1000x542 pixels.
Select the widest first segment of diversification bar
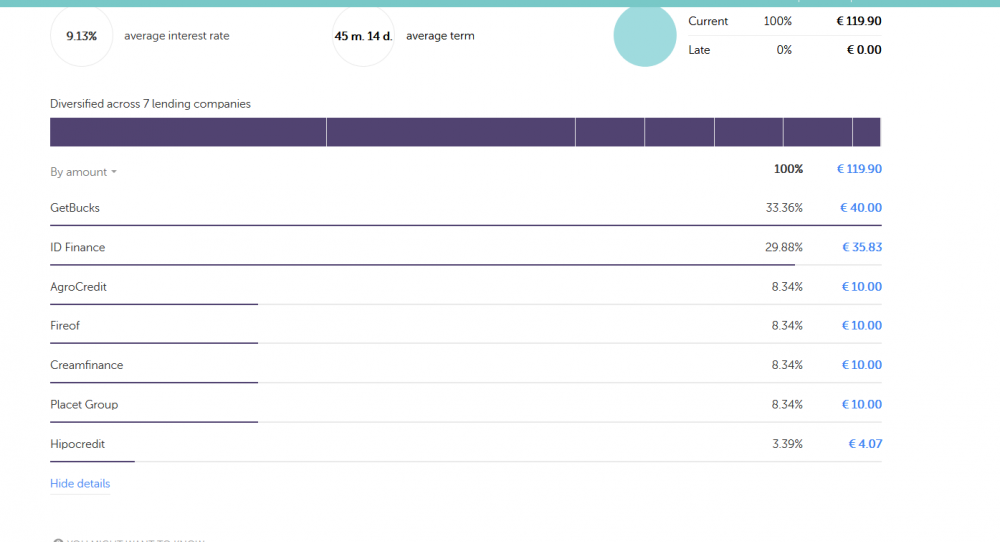(188, 132)
